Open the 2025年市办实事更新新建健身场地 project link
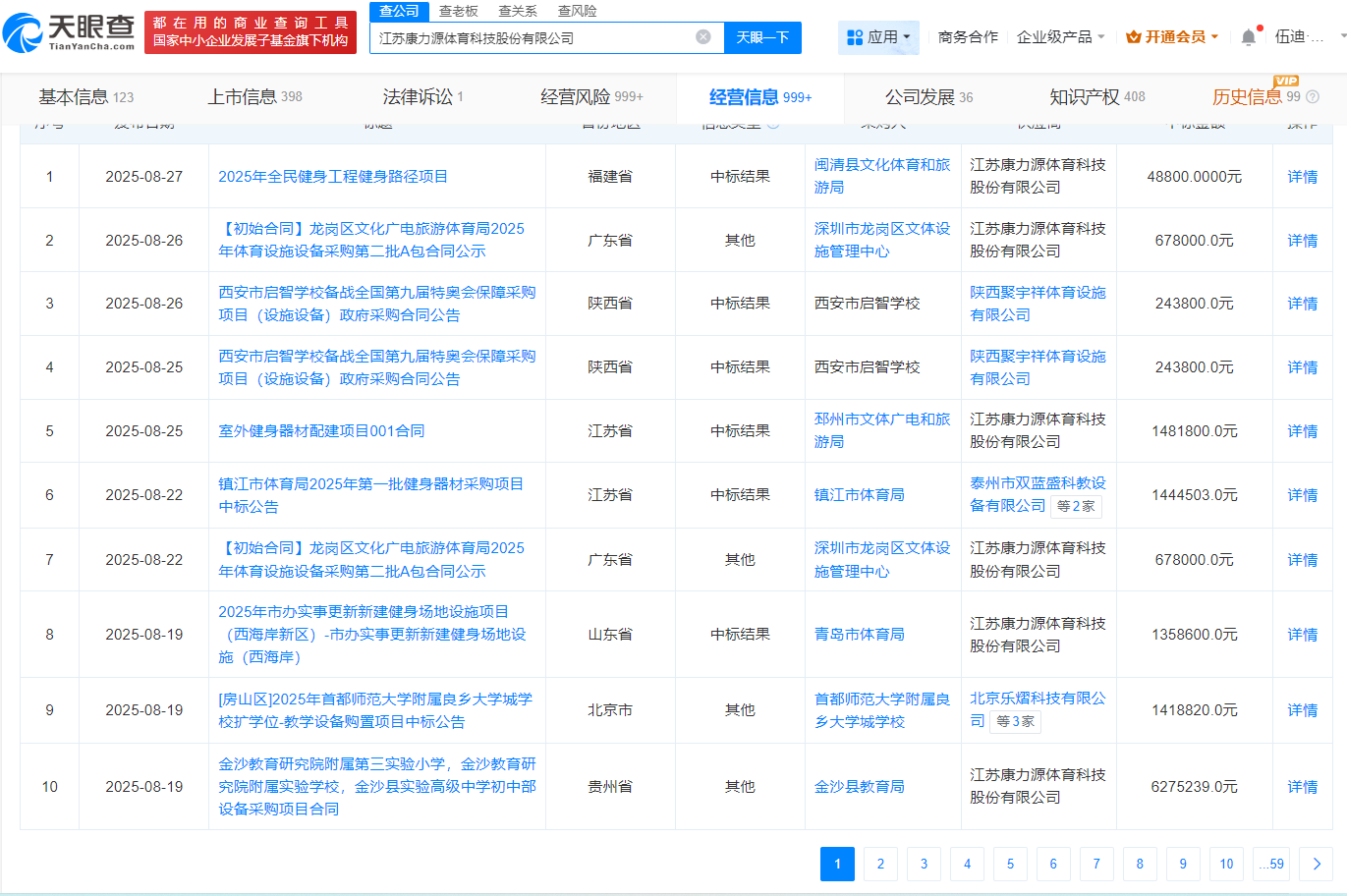The height and width of the screenshot is (896, 1347). (372, 634)
